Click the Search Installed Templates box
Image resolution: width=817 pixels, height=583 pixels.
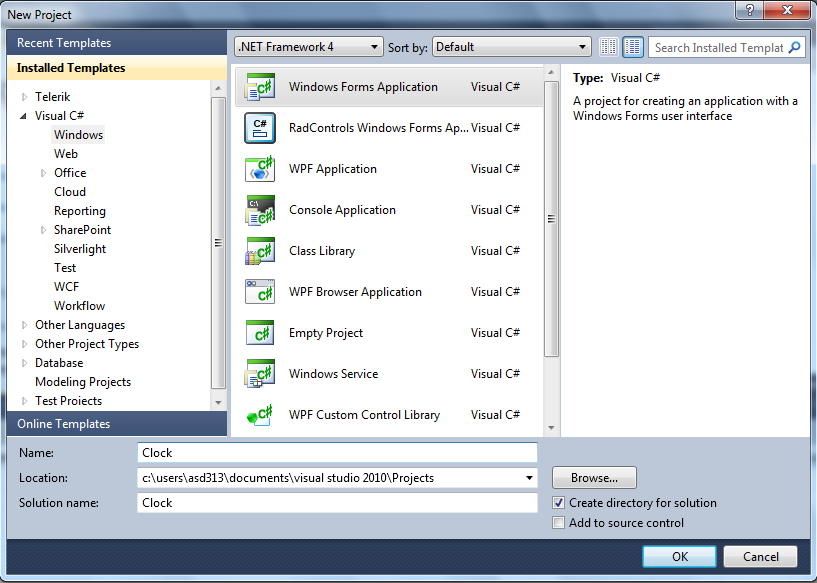726,47
